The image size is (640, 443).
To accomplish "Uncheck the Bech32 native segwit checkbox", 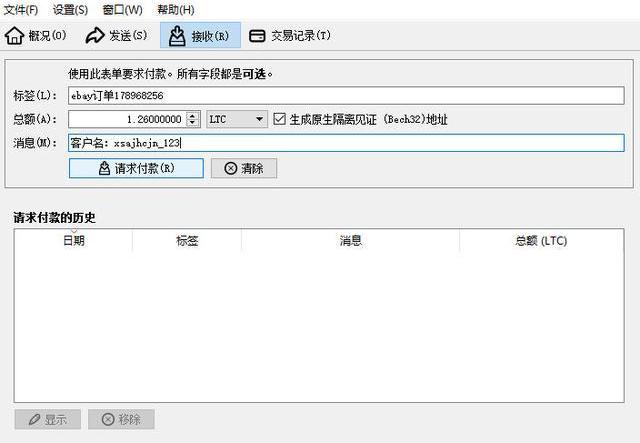I will click(280, 119).
